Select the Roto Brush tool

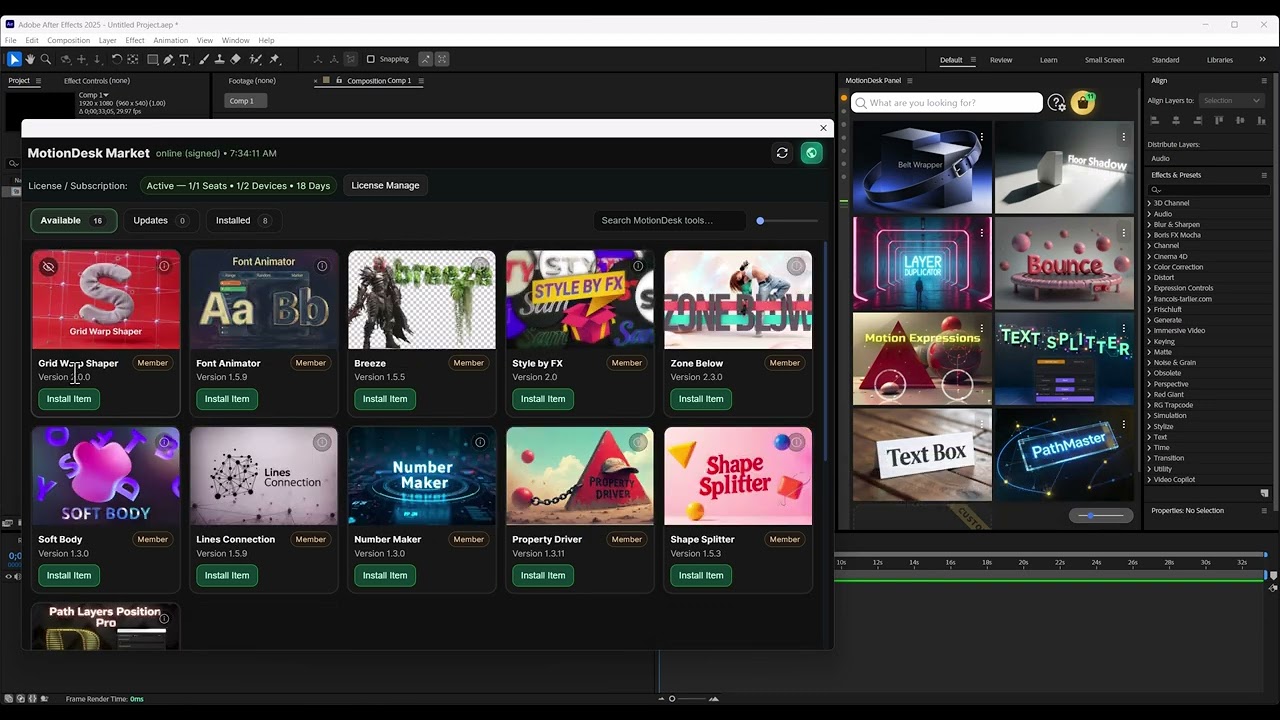pyautogui.click(x=256, y=59)
